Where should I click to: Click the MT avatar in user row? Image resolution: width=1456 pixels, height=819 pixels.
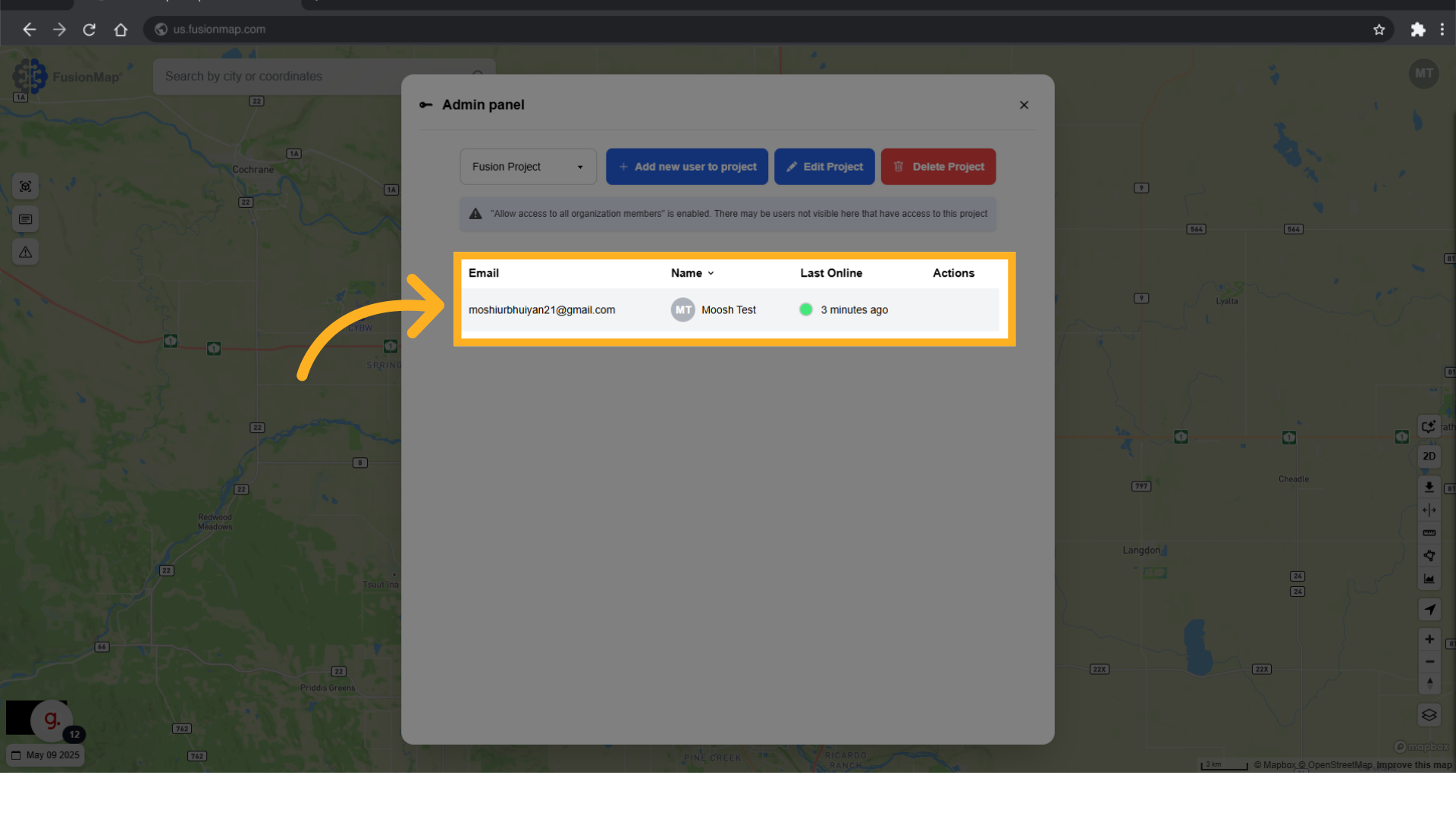(682, 310)
